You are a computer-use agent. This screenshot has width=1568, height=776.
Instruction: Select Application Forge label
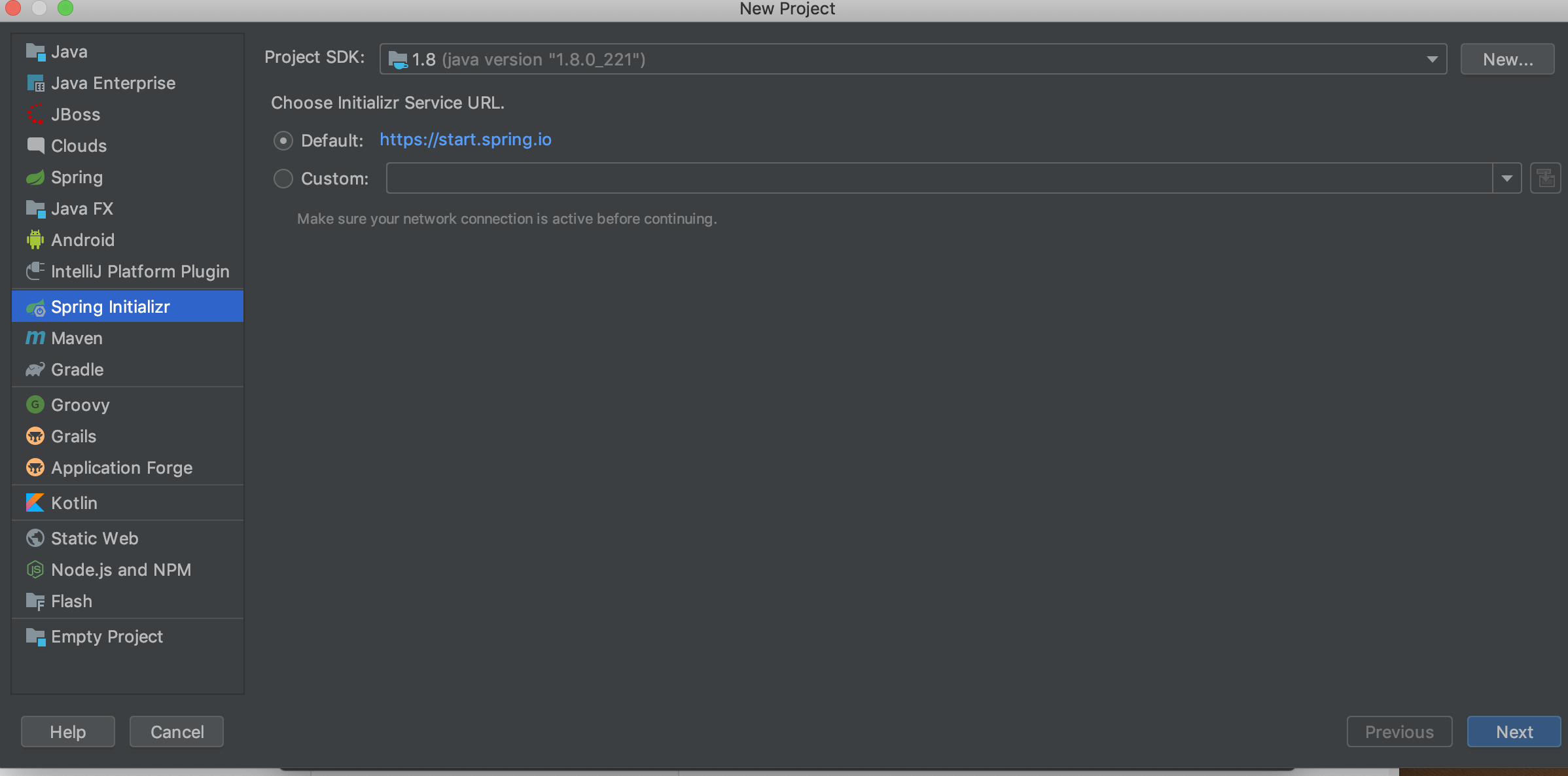[122, 468]
